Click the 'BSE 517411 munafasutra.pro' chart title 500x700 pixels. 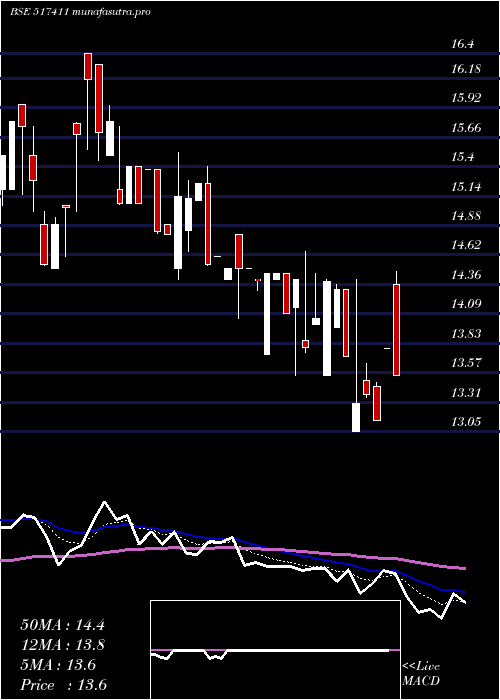(80, 12)
